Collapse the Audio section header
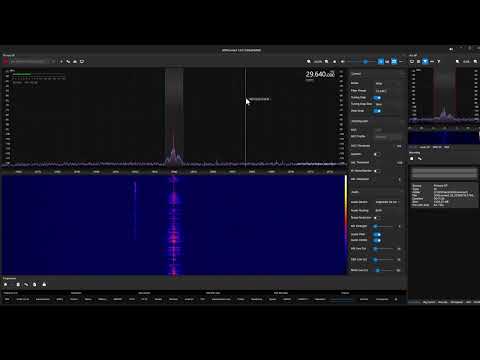Image resolution: width=480 pixels, height=360 pixels. pos(377,192)
